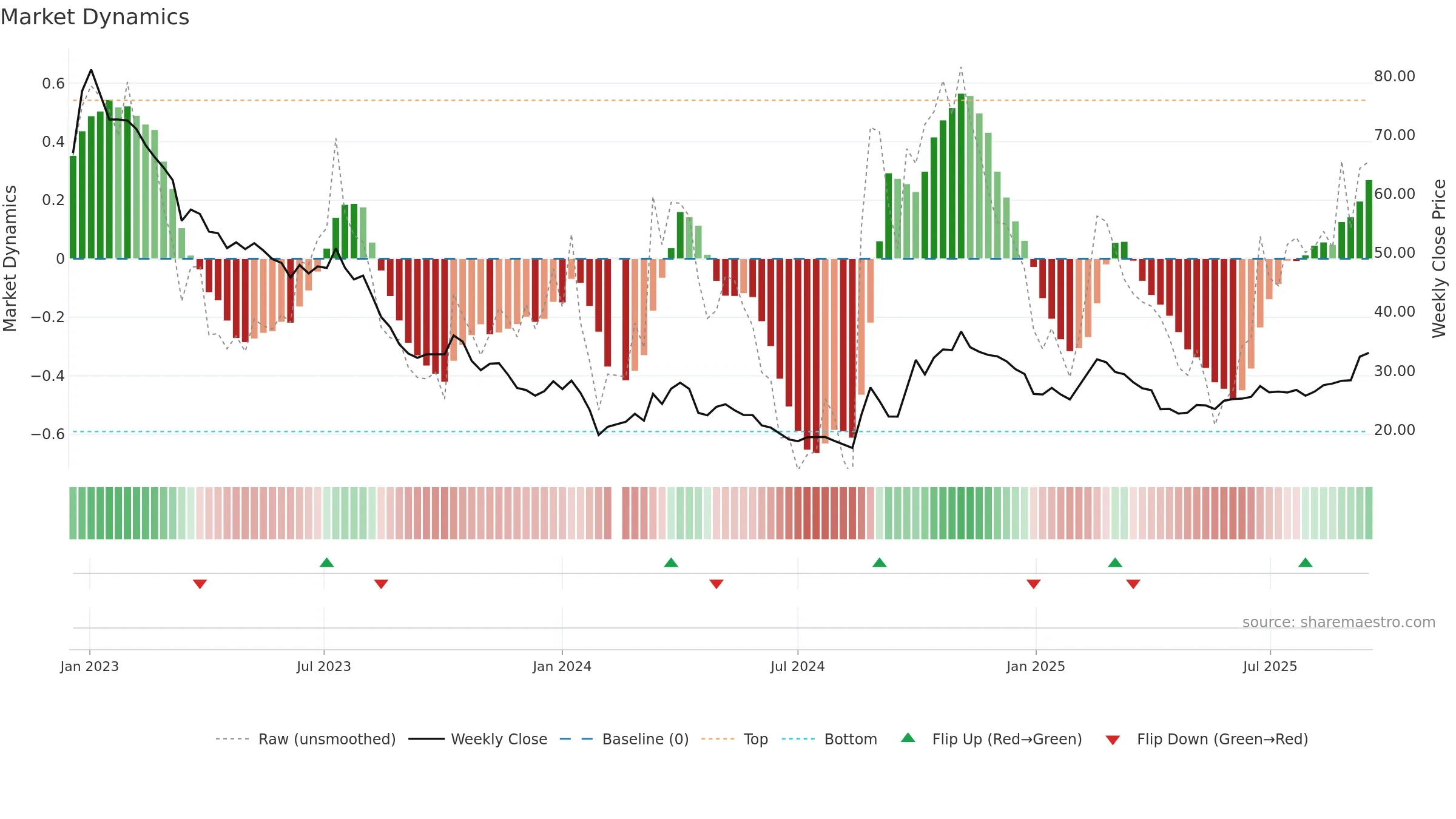Click the green Flip Up marker in early March 2025
The height and width of the screenshot is (819, 1456).
click(1115, 562)
